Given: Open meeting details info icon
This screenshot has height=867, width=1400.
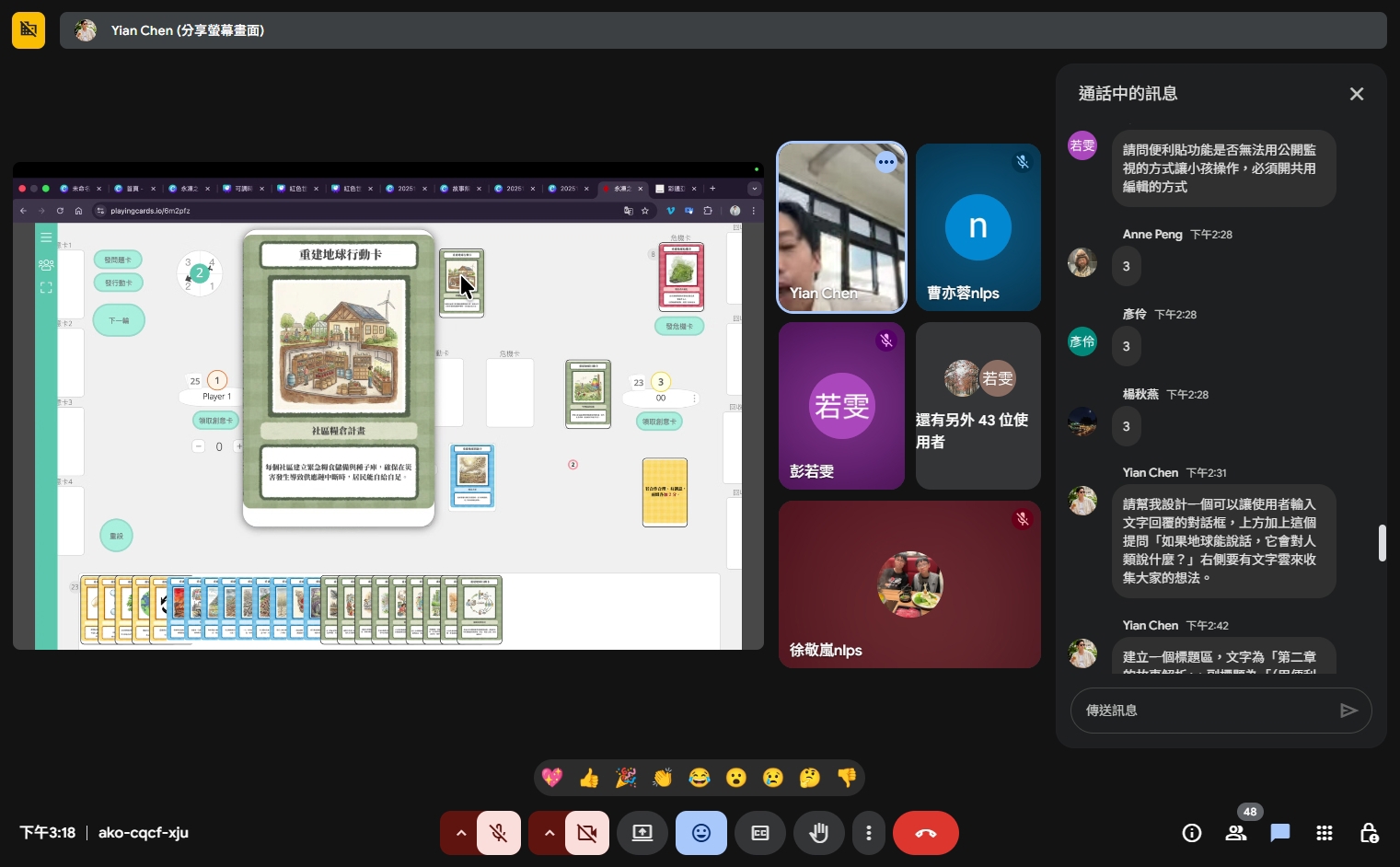Looking at the screenshot, I should tap(1192, 833).
